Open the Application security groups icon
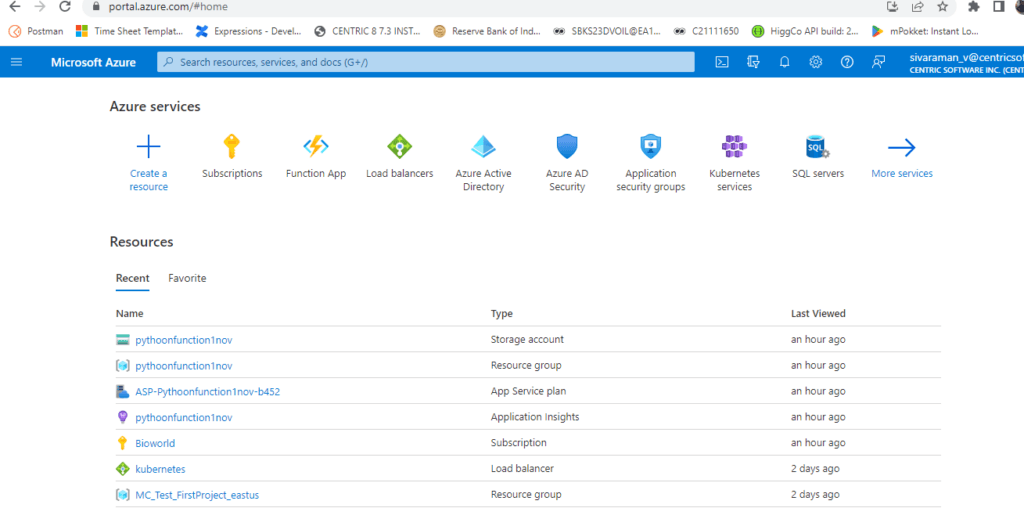 pos(650,147)
